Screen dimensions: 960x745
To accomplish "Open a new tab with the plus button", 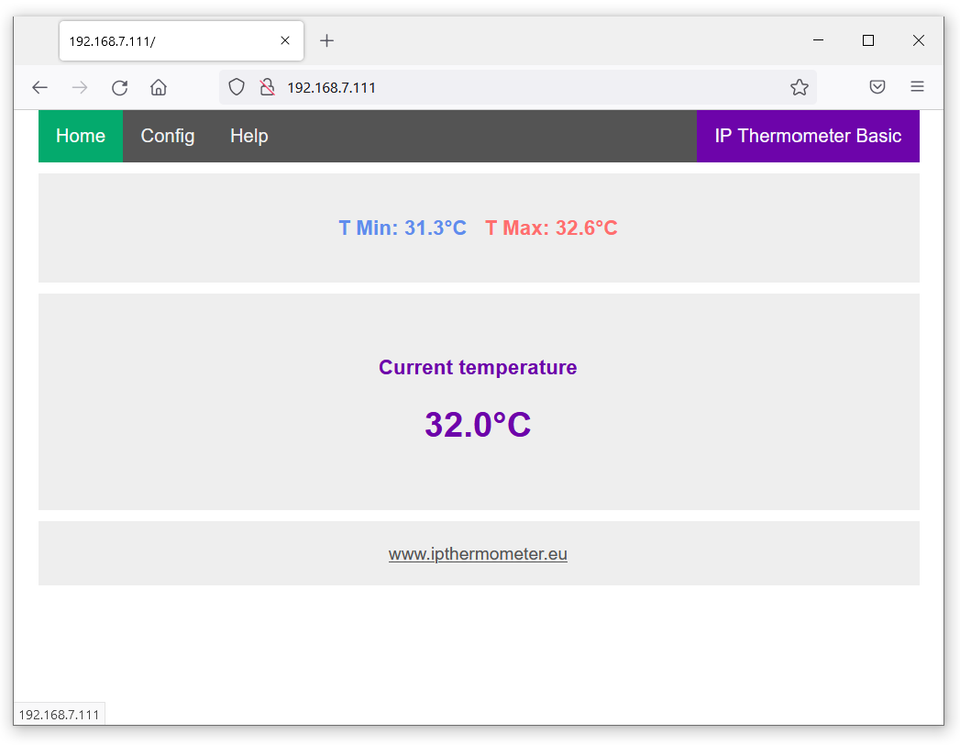I will (326, 40).
